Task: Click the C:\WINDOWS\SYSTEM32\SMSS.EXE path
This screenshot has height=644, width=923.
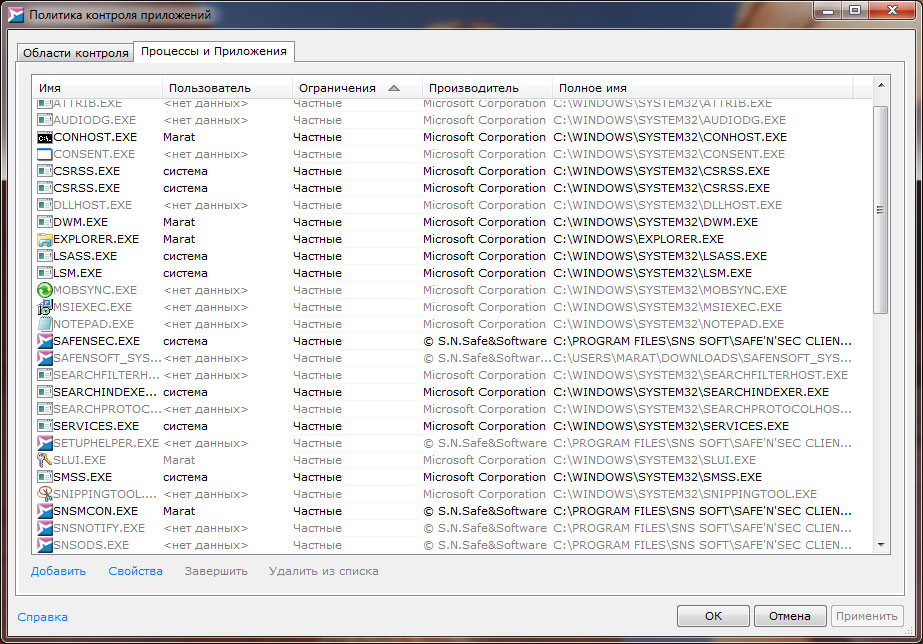Action: click(658, 477)
